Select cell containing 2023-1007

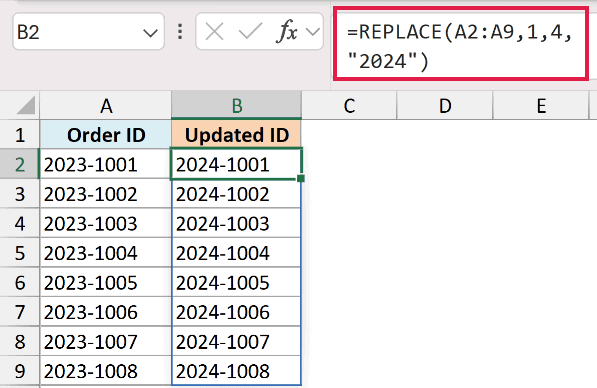[x=106, y=341]
